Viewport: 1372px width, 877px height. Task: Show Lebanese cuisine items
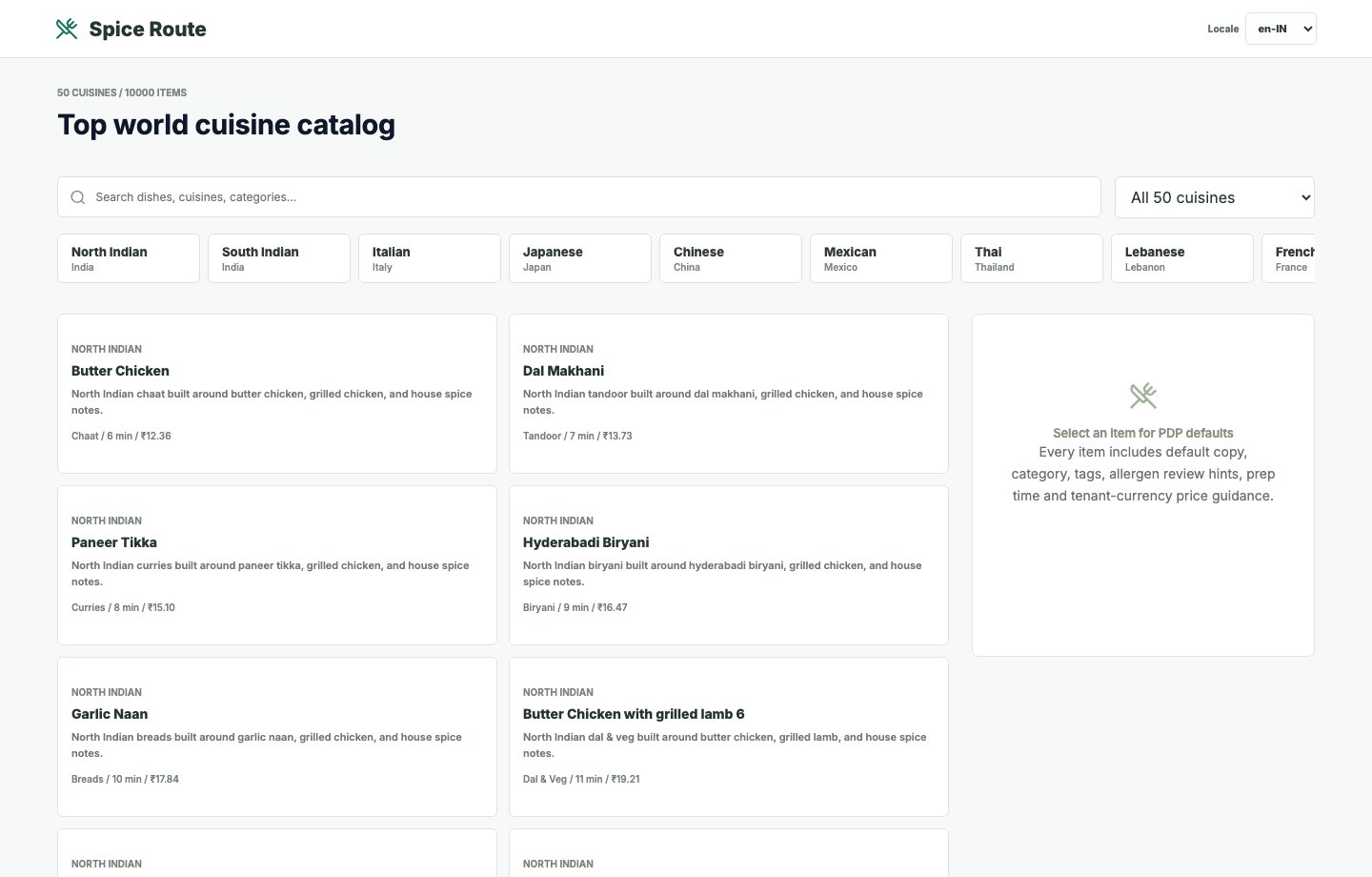pos(1182,258)
